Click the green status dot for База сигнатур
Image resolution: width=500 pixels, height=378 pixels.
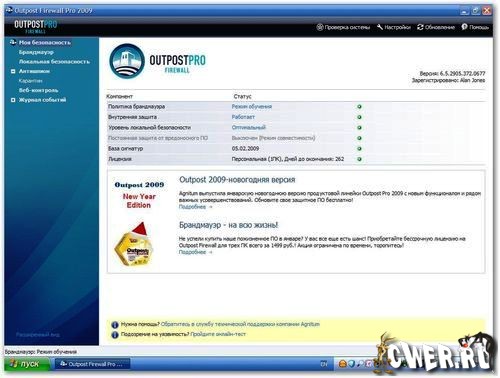click(x=359, y=149)
